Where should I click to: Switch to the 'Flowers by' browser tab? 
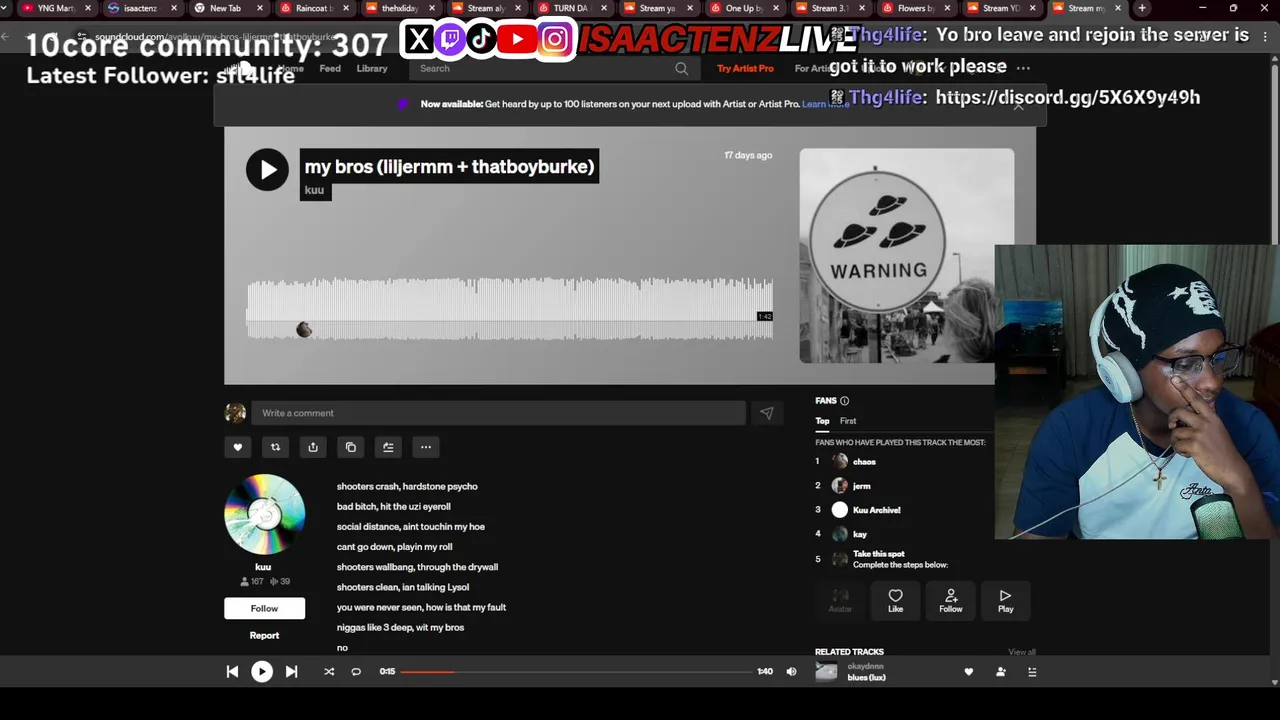click(x=914, y=8)
